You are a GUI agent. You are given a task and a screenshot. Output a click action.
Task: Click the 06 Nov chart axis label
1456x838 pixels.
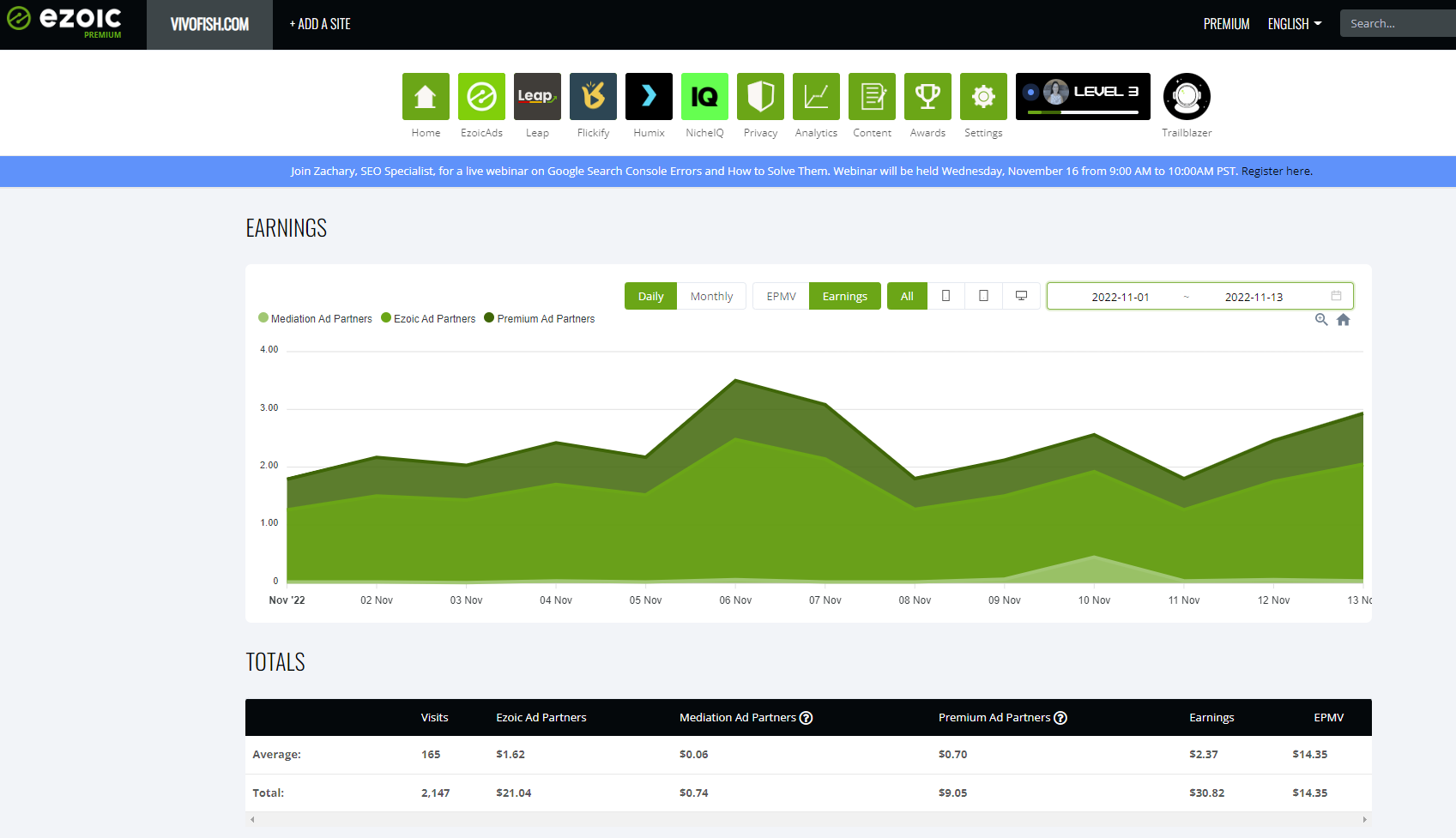click(x=735, y=600)
